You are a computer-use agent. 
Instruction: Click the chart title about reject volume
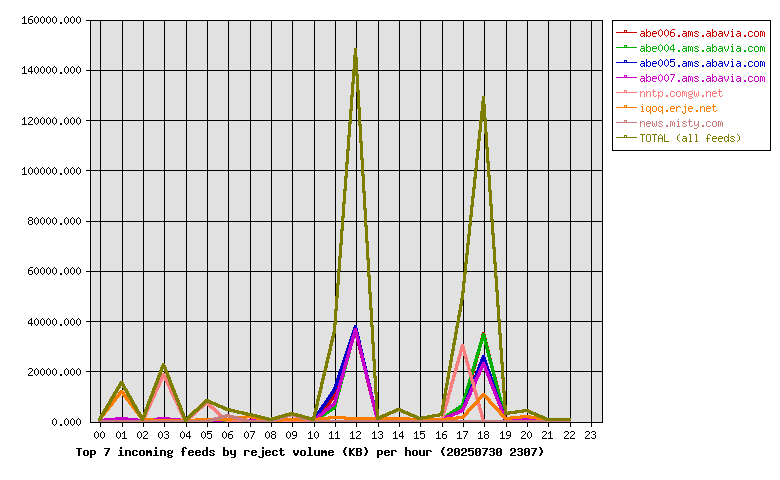310,452
